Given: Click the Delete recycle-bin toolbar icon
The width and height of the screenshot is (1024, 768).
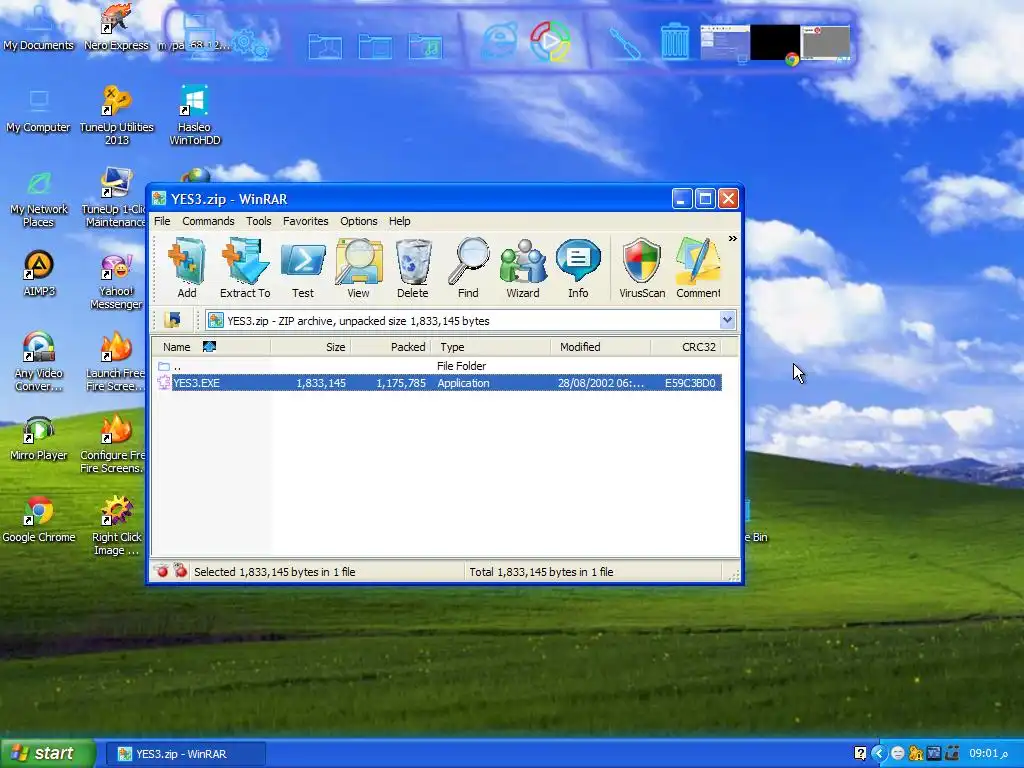Looking at the screenshot, I should coord(413,268).
